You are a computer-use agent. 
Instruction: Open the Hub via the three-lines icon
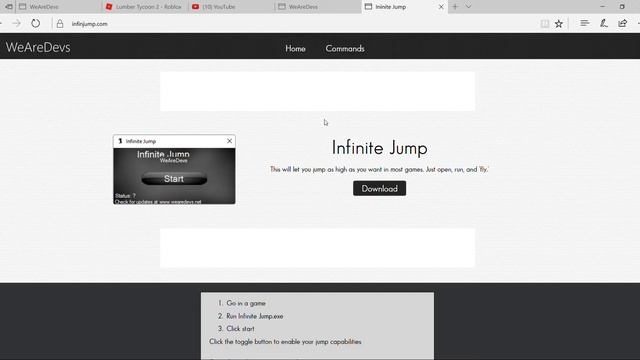584,23
